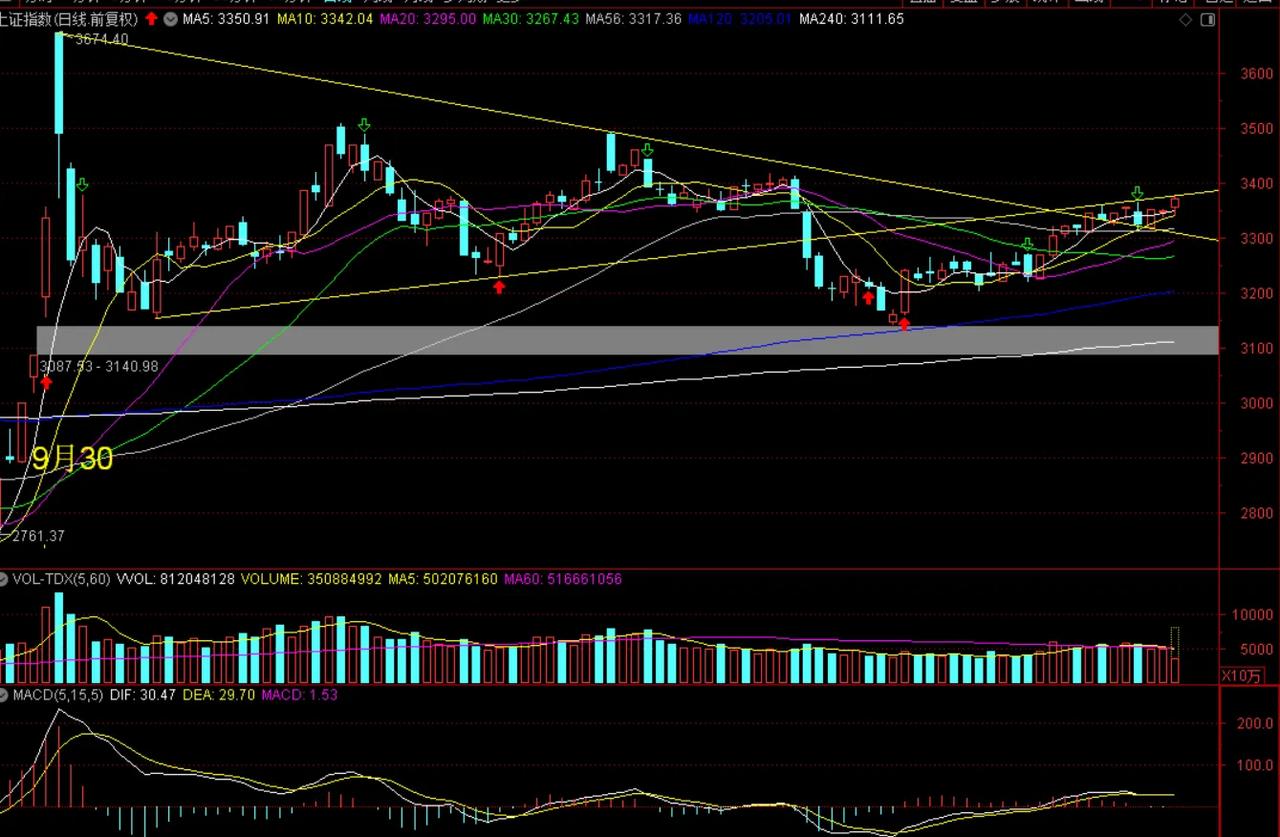Toggle the side panel icon in the chart header

1210,20
